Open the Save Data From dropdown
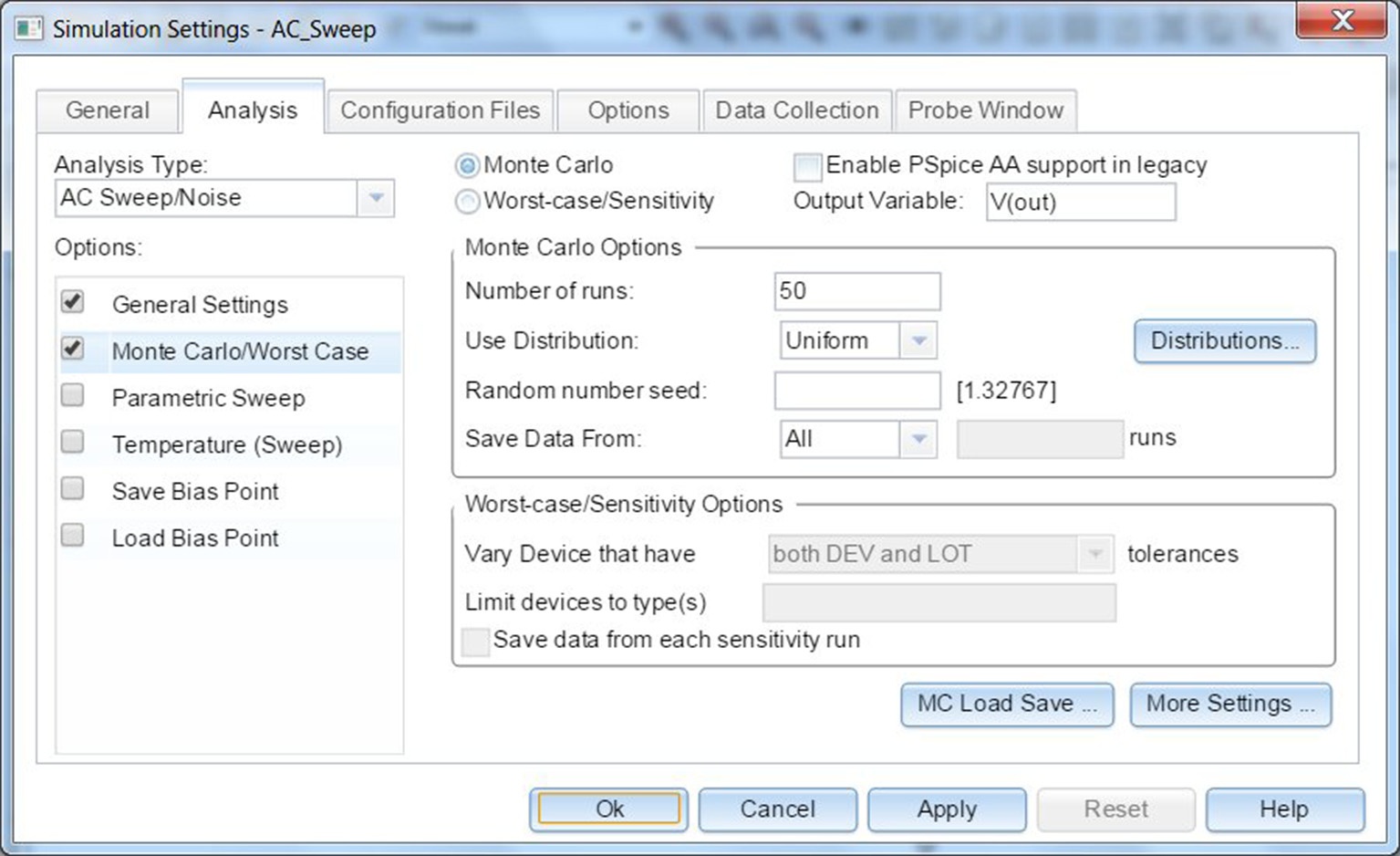The width and height of the screenshot is (1400, 856). click(918, 440)
